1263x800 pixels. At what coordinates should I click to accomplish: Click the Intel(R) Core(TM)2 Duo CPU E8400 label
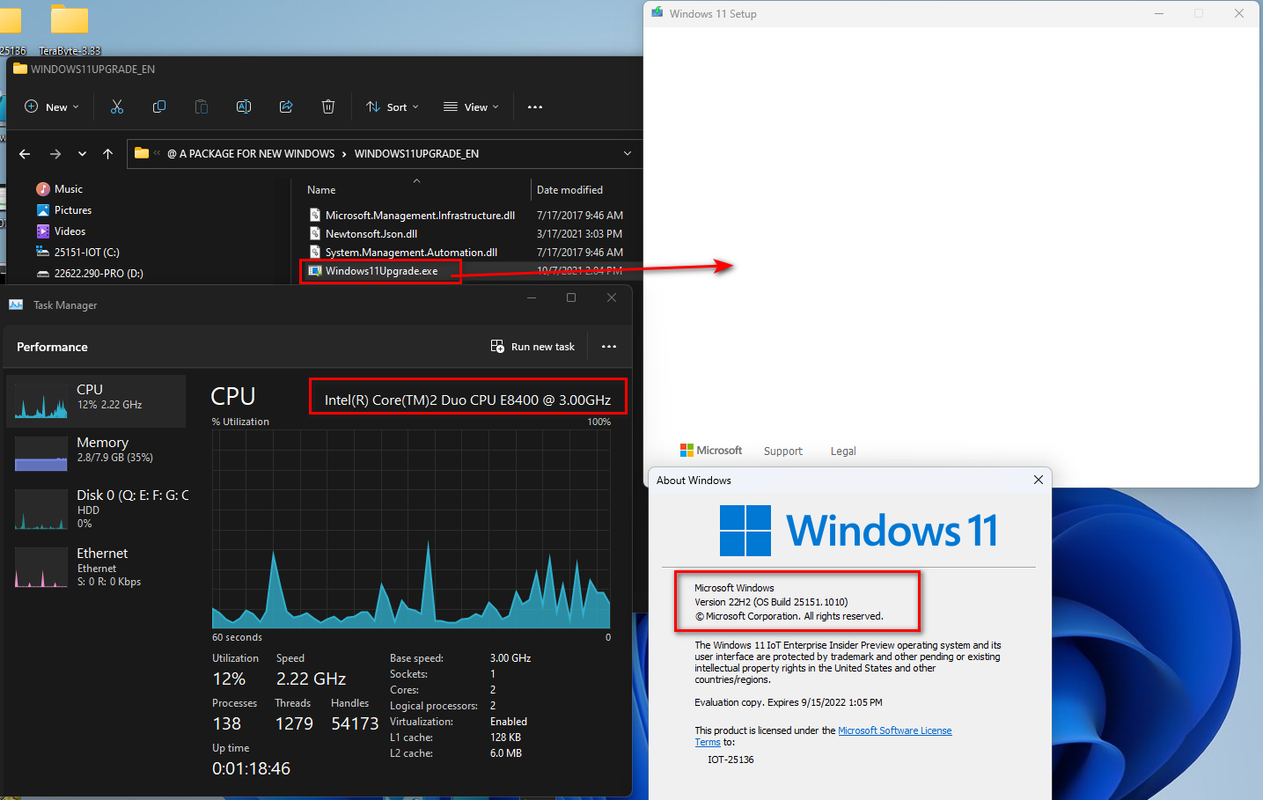[x=467, y=400]
